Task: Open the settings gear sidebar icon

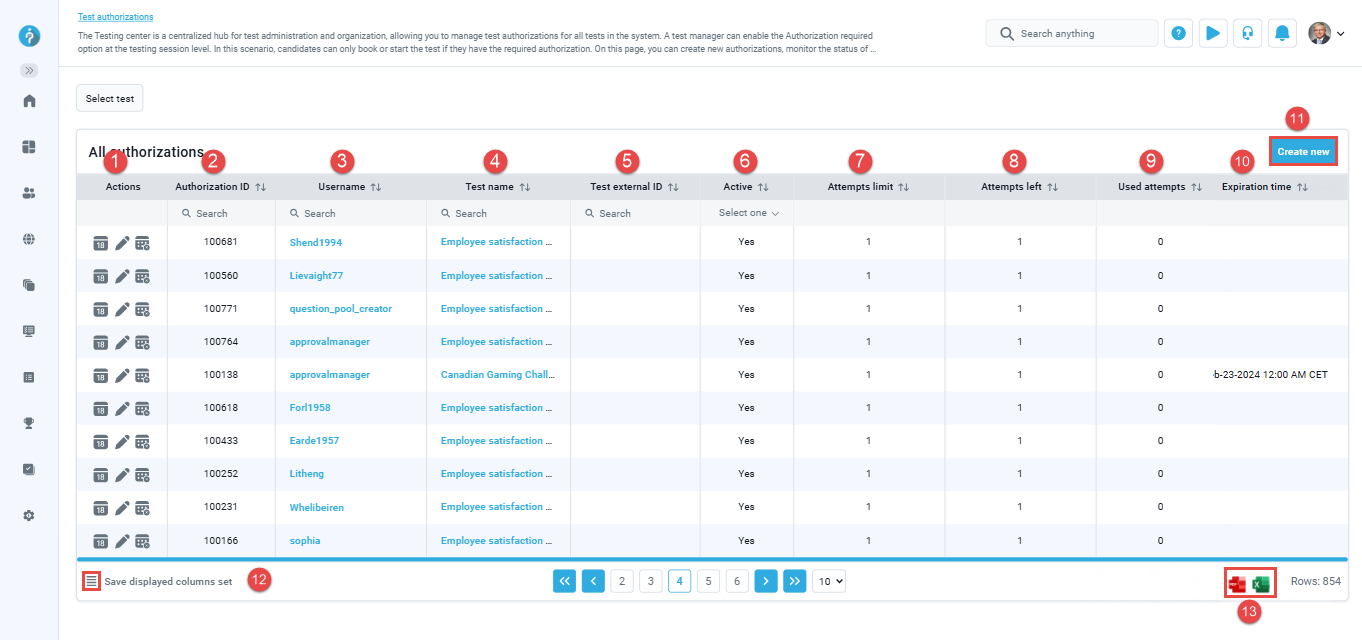Action: 29,515
